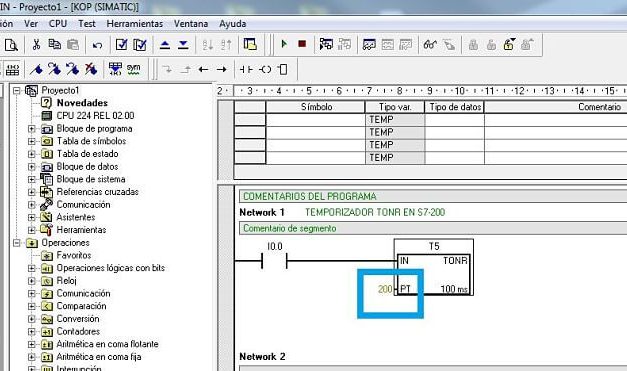The width and height of the screenshot is (627, 371).
Task: Upload project from the PLC
Action: tap(165, 45)
